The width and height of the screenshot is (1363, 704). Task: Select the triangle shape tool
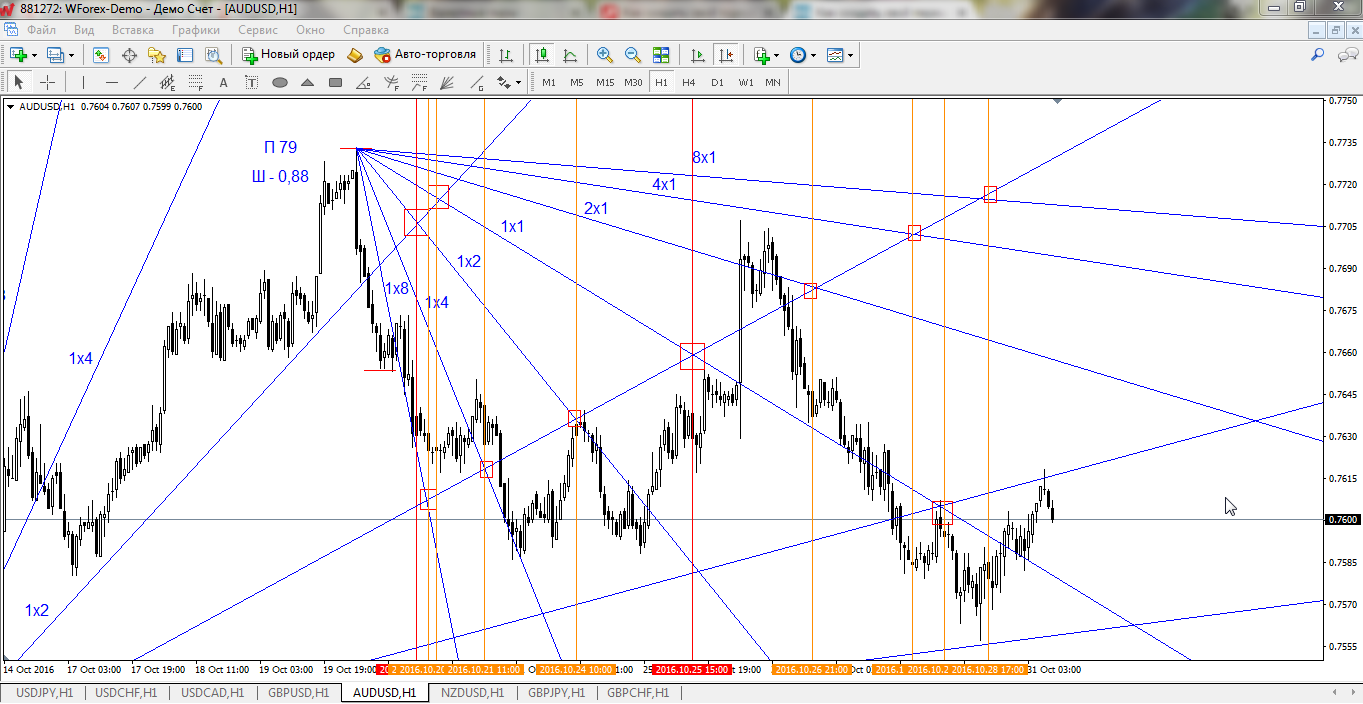(x=308, y=82)
